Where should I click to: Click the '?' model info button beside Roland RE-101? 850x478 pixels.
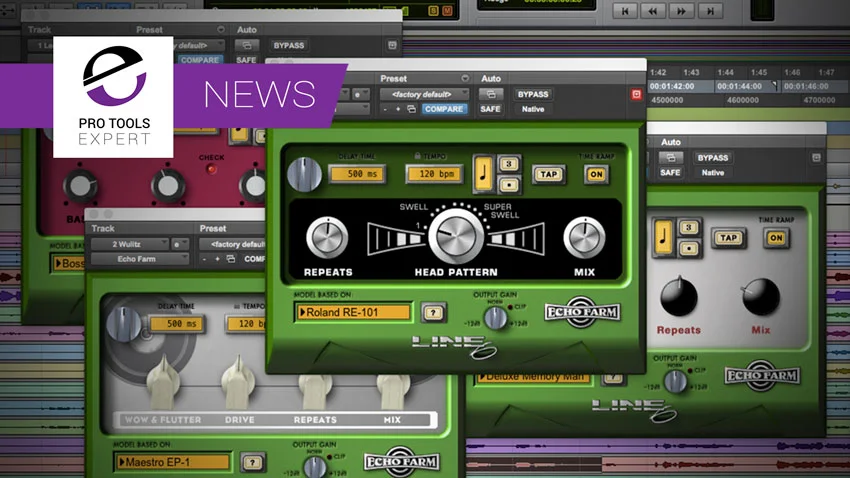click(433, 313)
